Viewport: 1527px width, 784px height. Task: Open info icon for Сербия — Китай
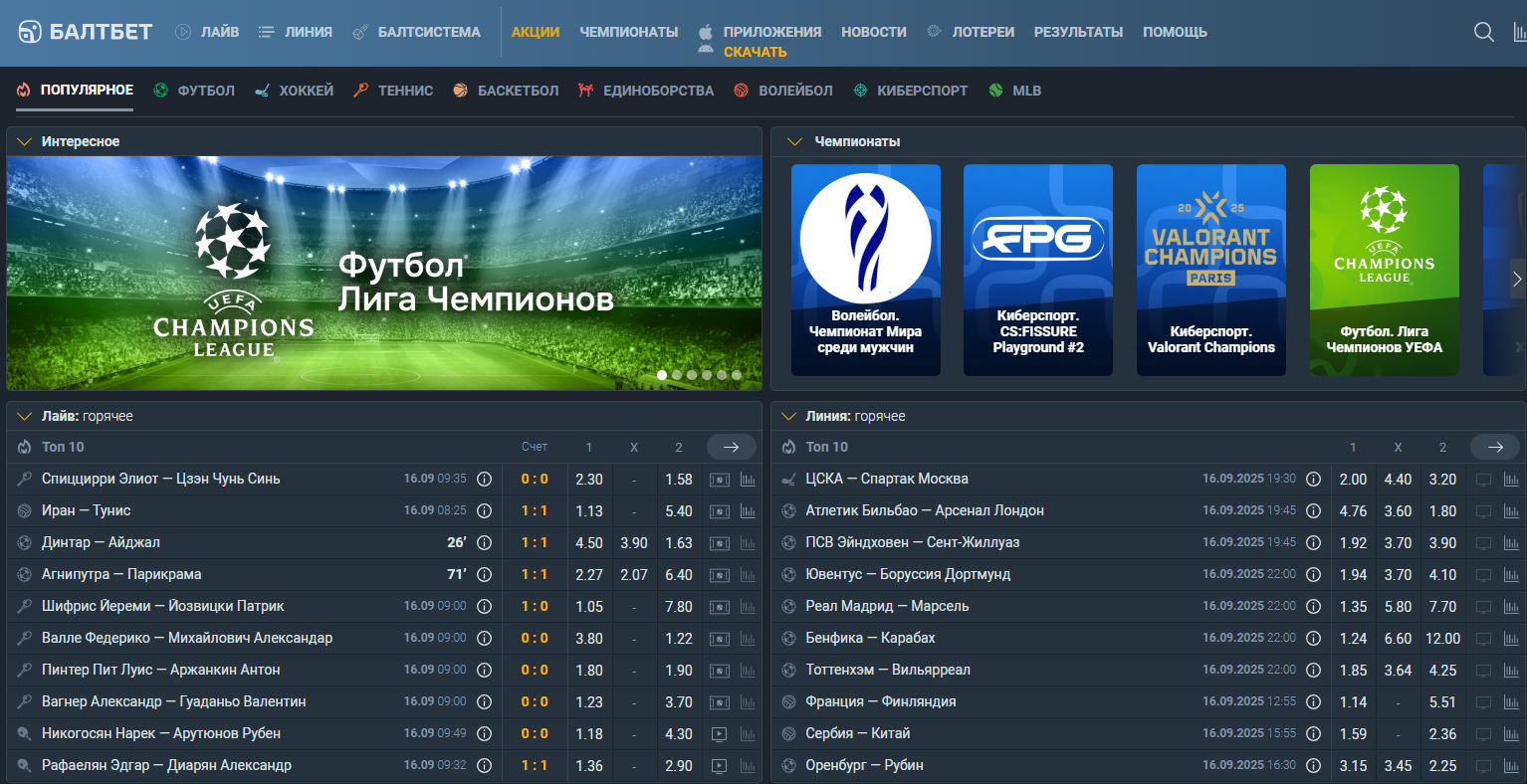pos(1313,733)
